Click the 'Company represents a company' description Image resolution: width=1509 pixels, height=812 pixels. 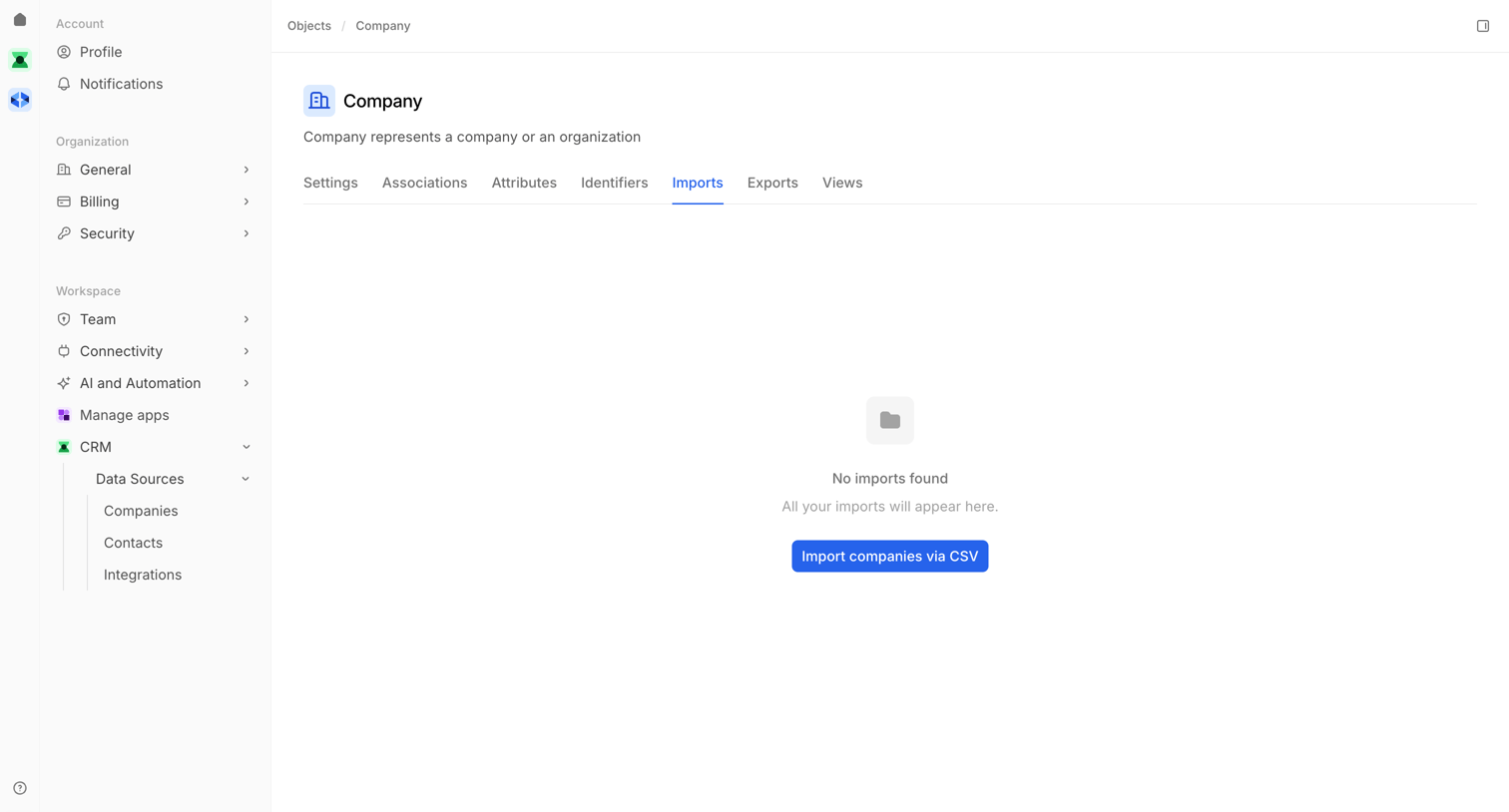[x=472, y=137]
